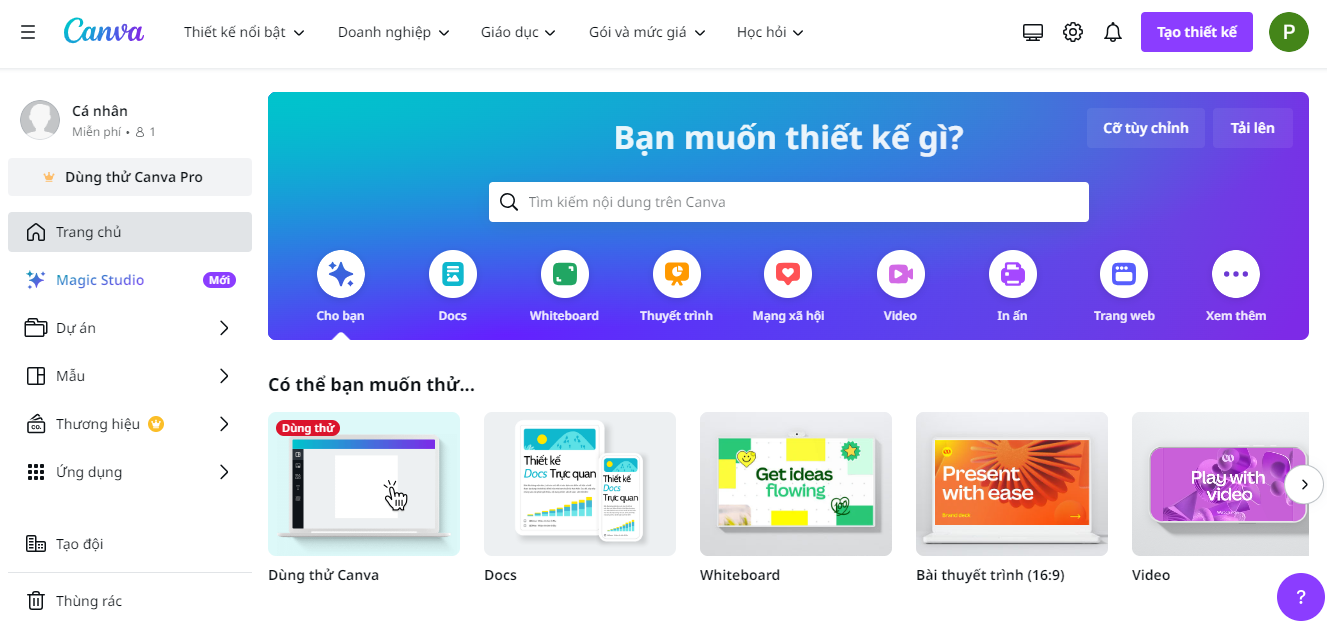This screenshot has height=626, width=1327.
Task: Select the Whiteboard category icon
Action: click(565, 274)
